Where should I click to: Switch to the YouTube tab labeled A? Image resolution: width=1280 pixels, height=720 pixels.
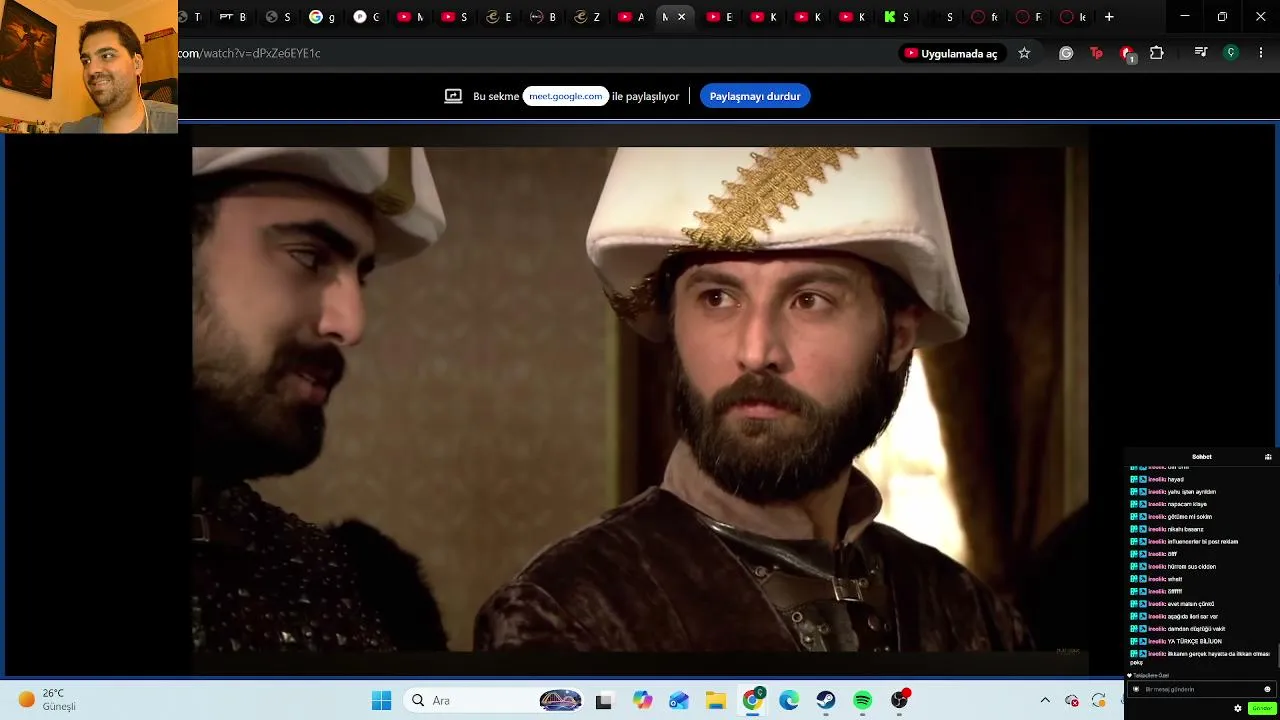[632, 17]
